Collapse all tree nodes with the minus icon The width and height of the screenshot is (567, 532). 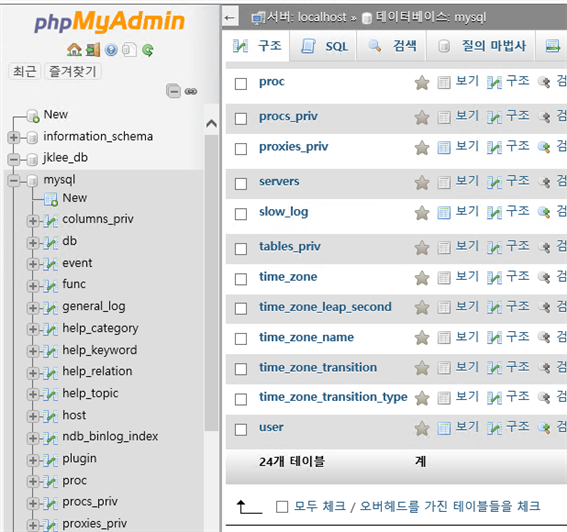(174, 91)
